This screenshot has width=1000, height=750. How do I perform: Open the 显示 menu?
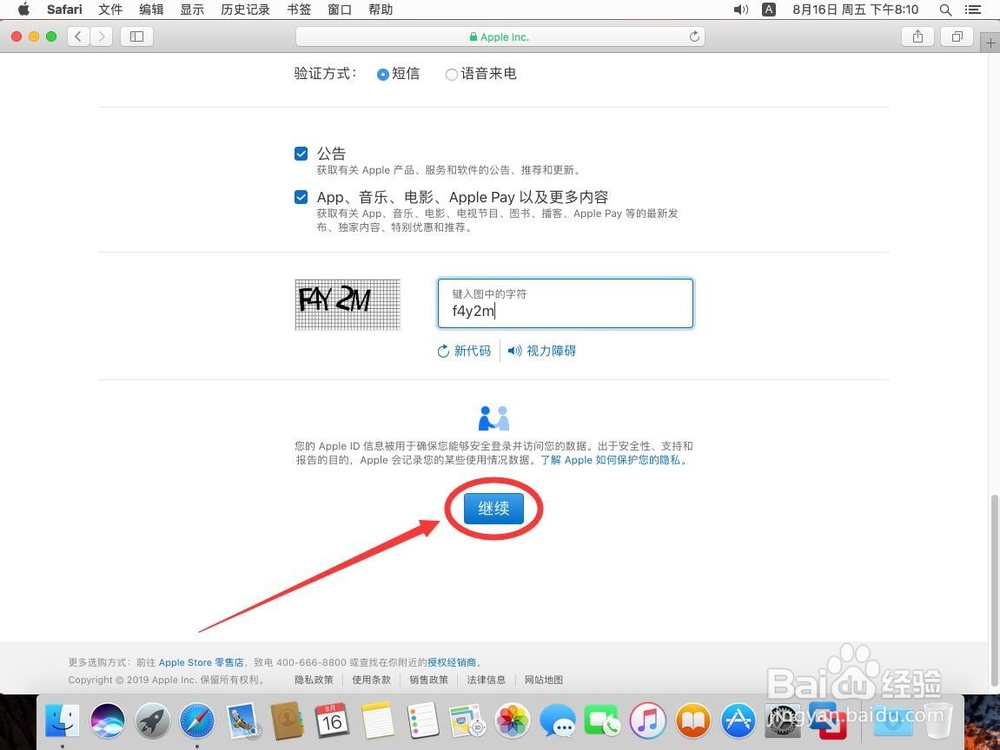[192, 10]
